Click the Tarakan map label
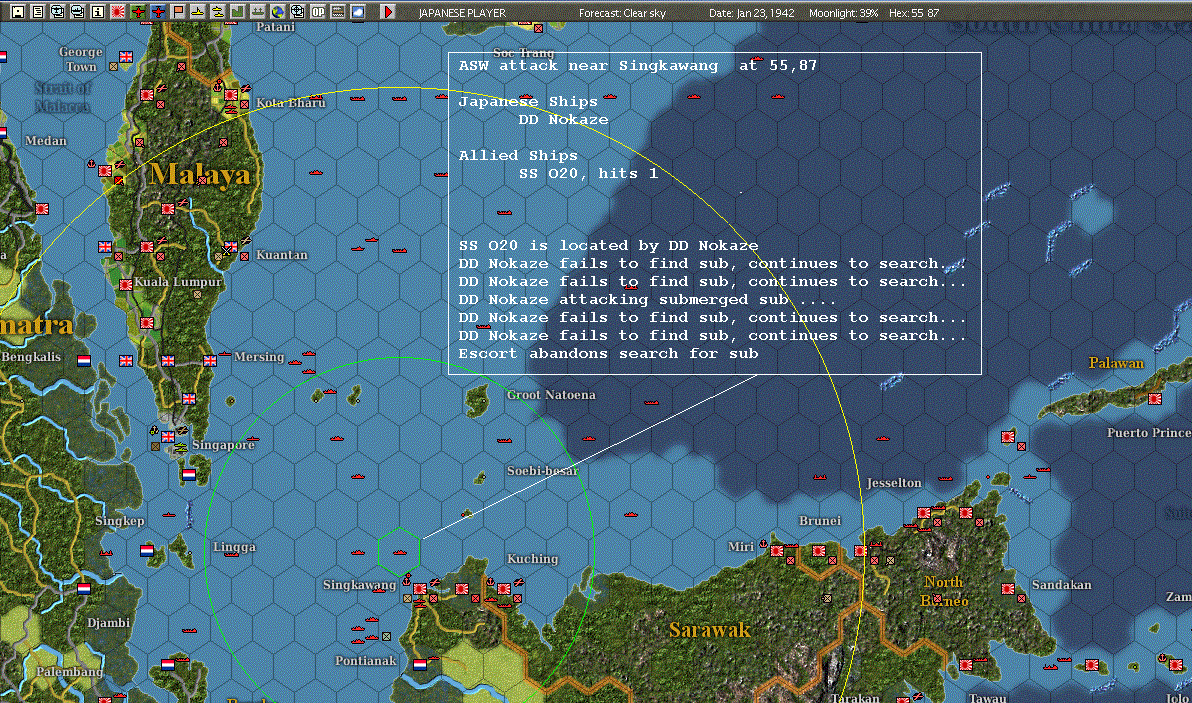The height and width of the screenshot is (703, 1192). (854, 697)
